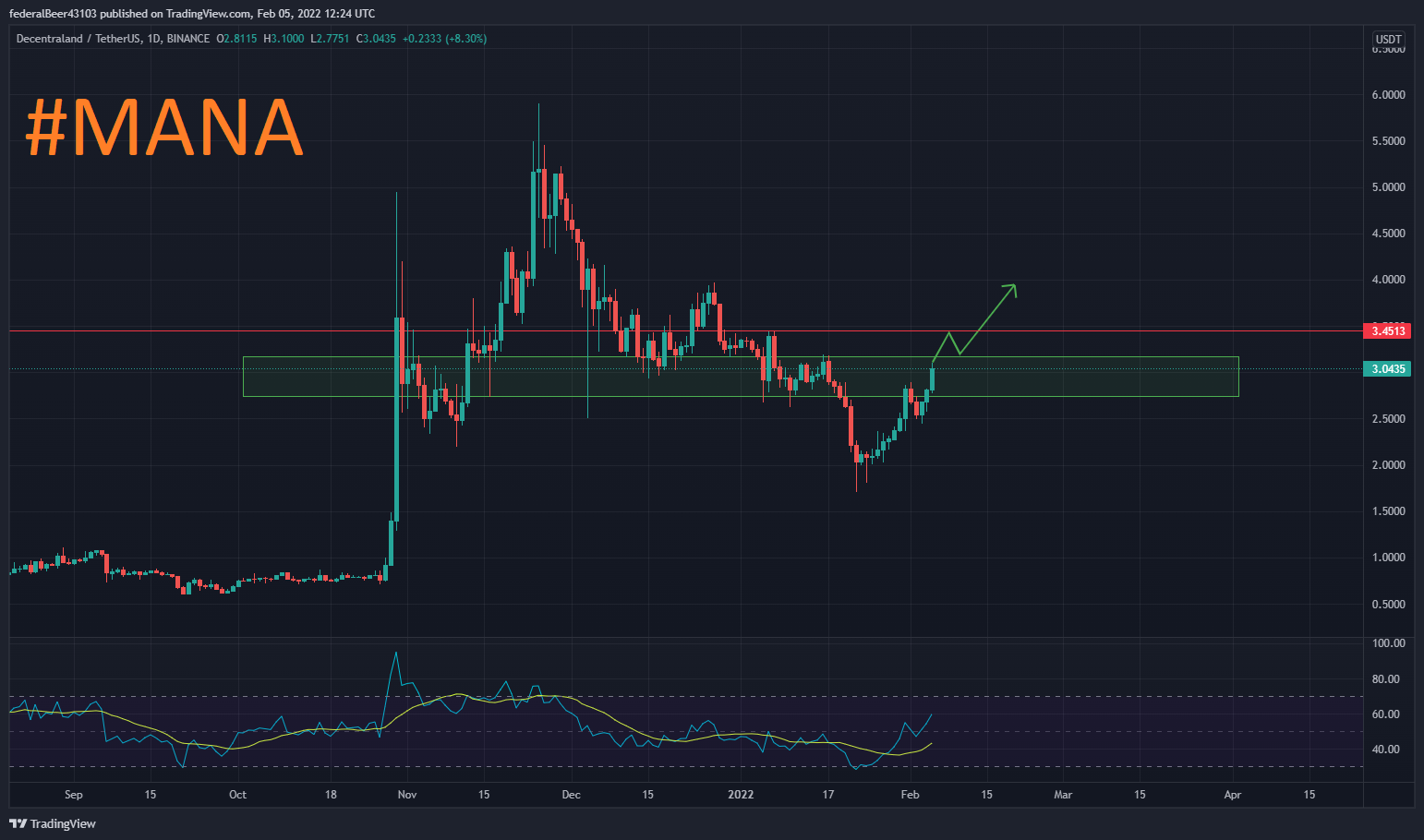The width and height of the screenshot is (1424, 840).
Task: Click the TradingView logo at bottom left
Action: click(x=53, y=823)
